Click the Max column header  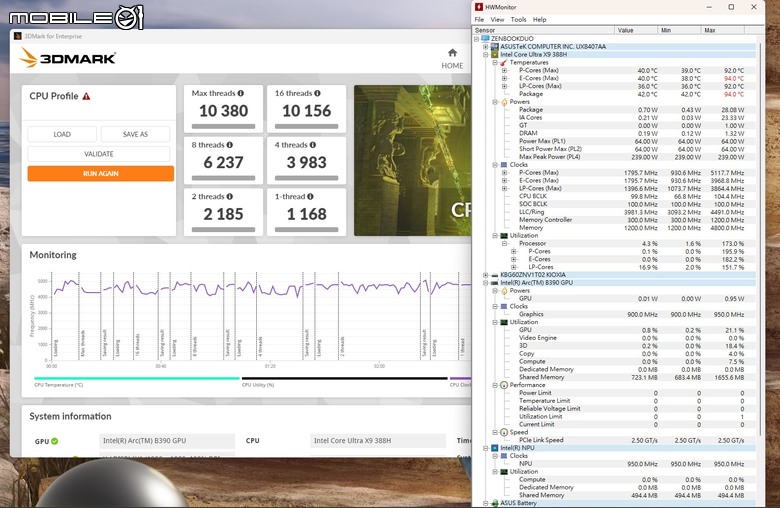click(722, 30)
